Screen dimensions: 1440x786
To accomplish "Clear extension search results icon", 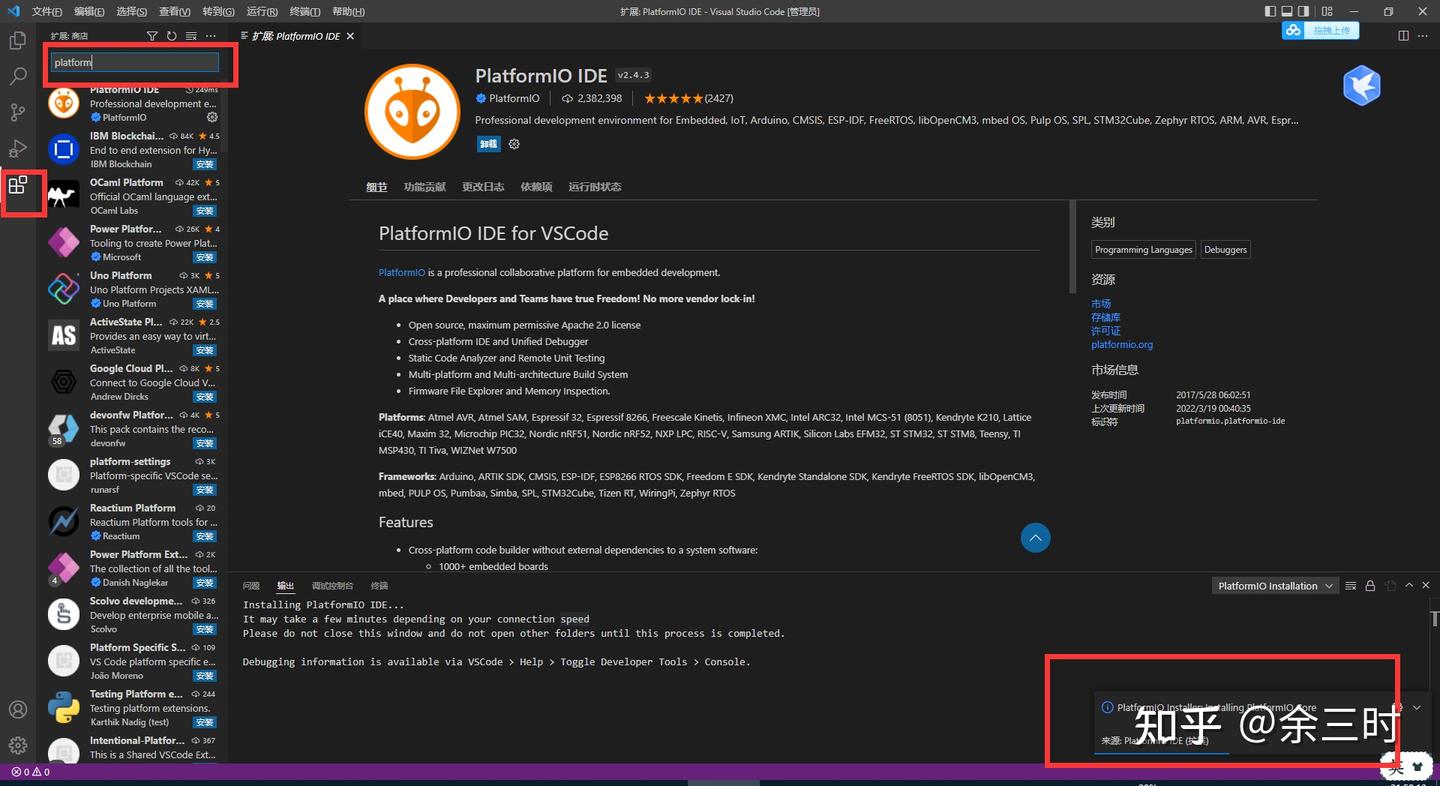I will point(189,35).
